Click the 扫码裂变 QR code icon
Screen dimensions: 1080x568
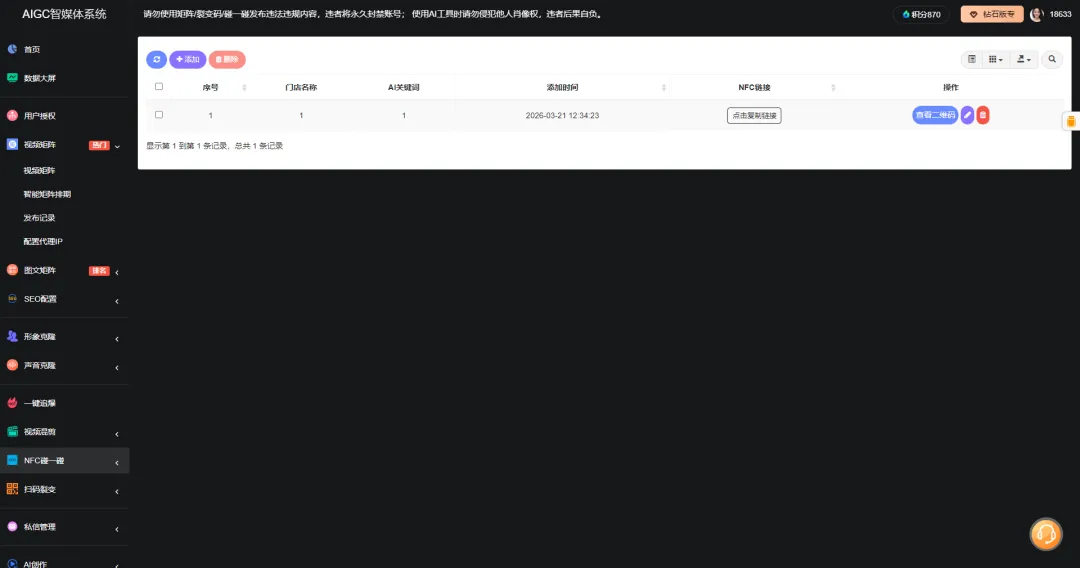point(12,489)
